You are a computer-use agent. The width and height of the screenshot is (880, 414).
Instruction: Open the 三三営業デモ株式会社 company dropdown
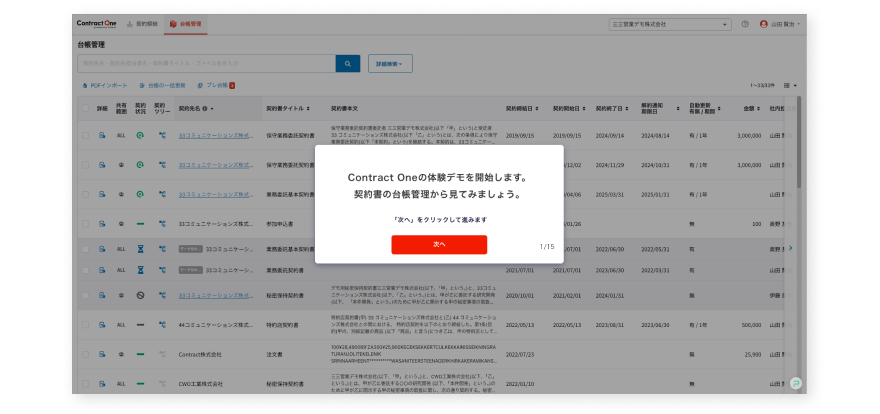pos(670,25)
